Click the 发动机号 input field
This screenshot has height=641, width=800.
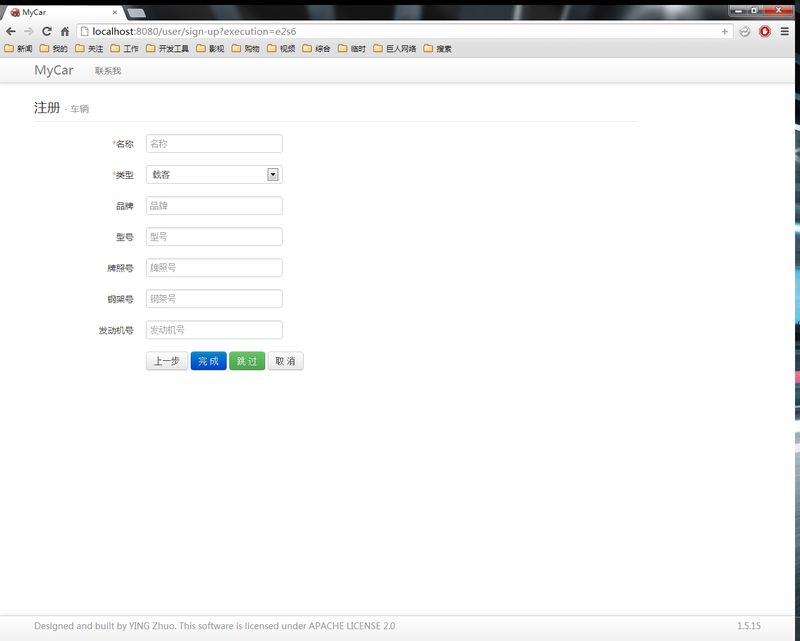pos(214,330)
